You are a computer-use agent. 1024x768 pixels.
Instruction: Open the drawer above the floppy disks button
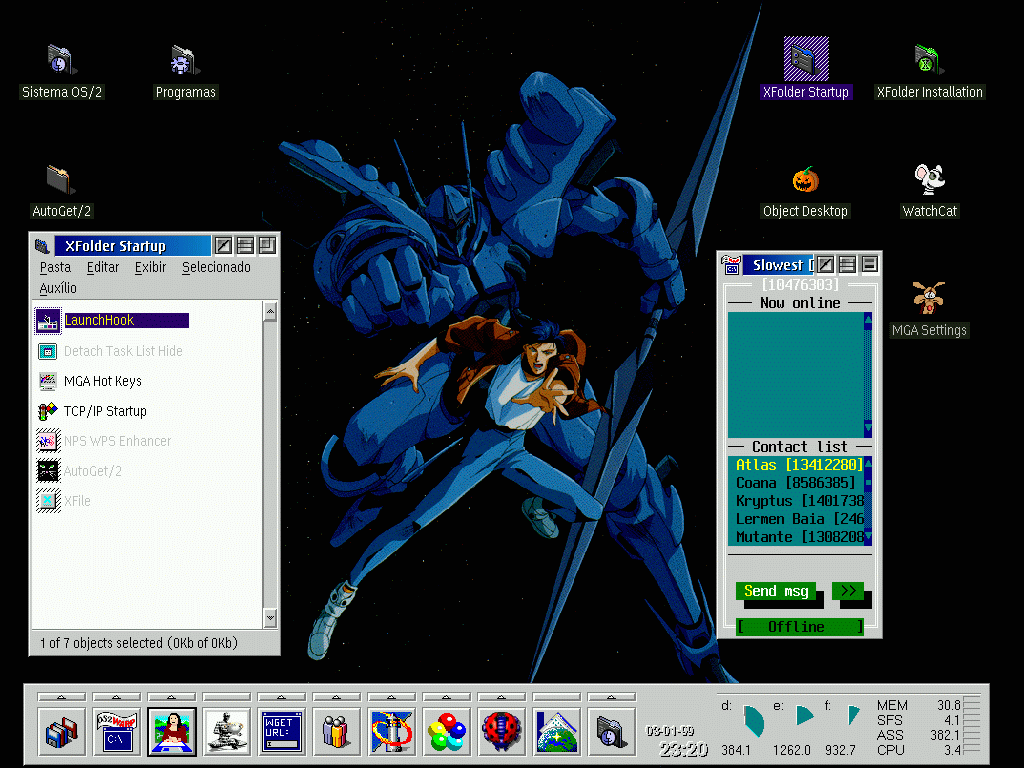[61, 697]
